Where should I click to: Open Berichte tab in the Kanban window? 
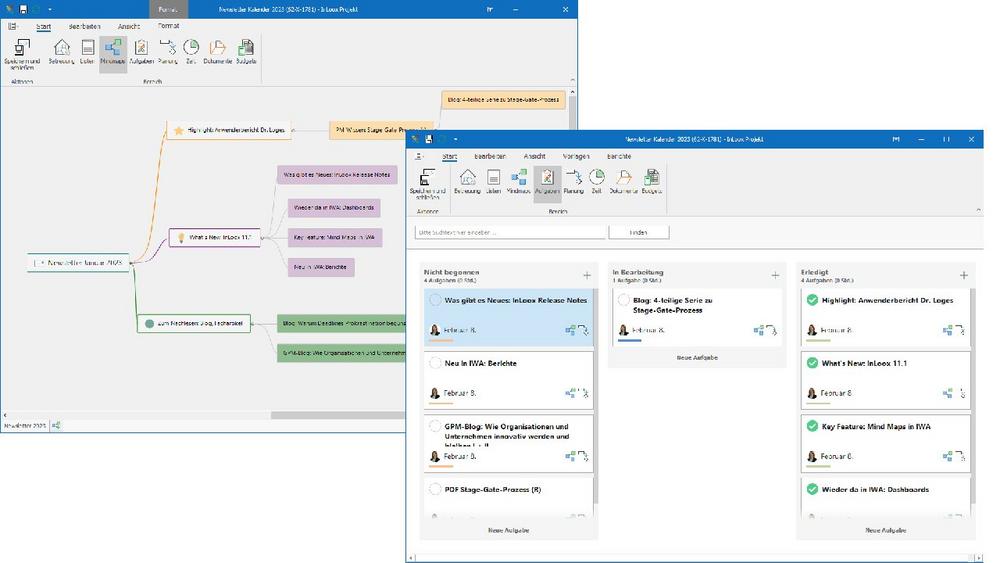pyautogui.click(x=619, y=156)
